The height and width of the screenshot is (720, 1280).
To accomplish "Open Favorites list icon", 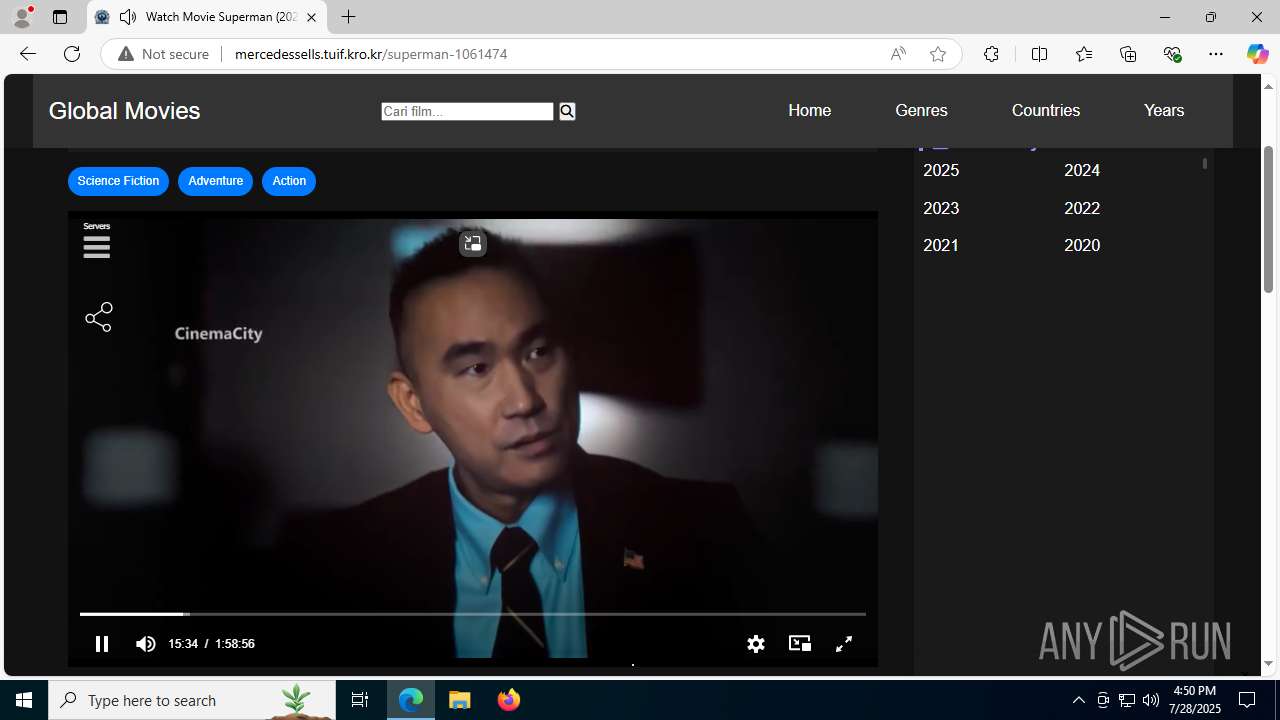I will click(1084, 54).
